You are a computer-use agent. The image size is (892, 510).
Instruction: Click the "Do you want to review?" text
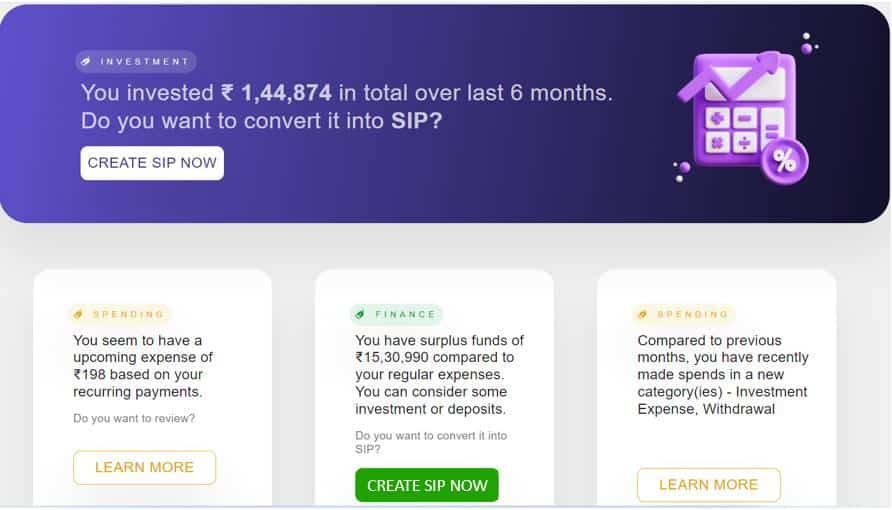134,418
